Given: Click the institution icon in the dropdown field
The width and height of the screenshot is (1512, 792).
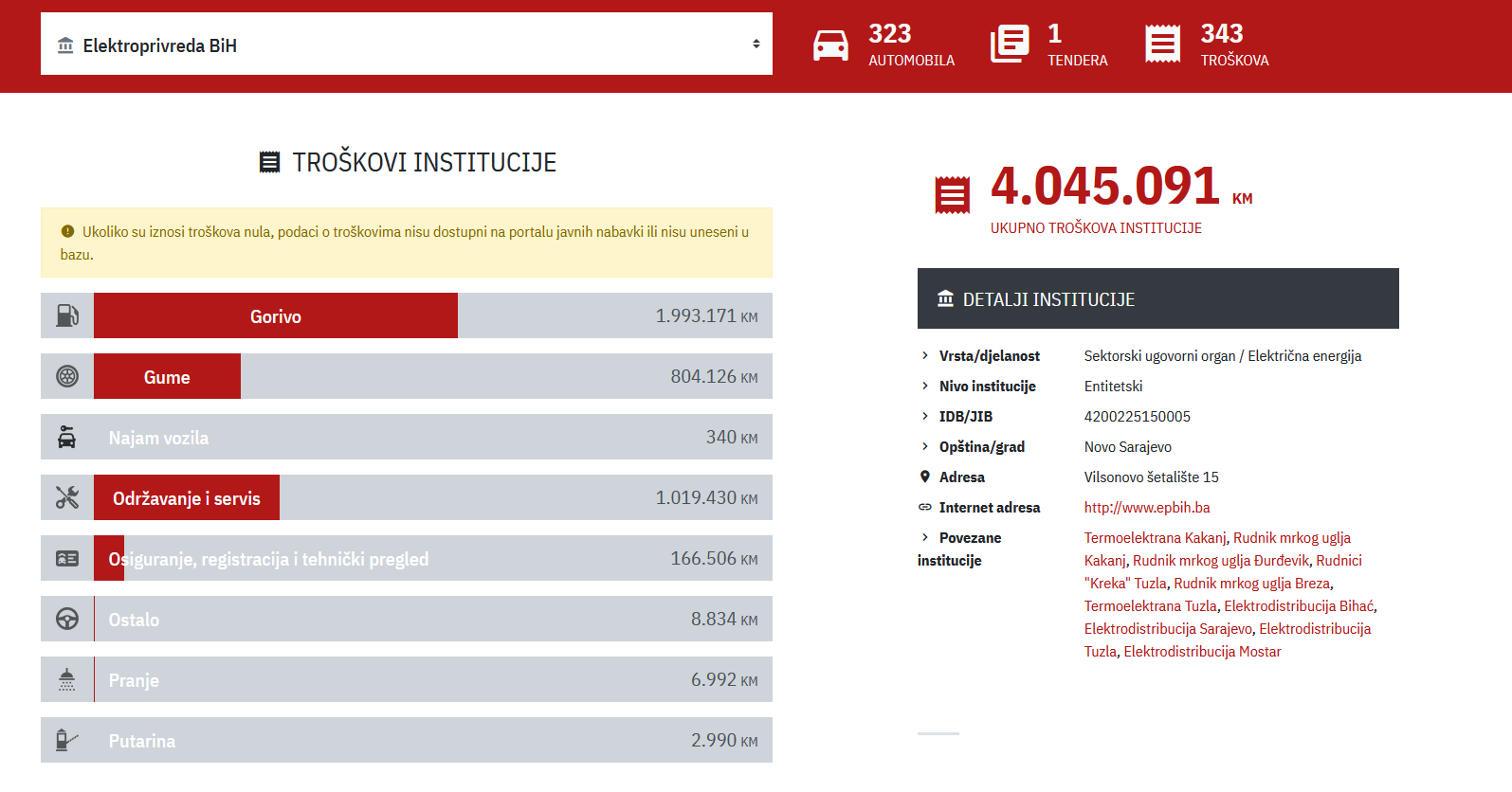Looking at the screenshot, I should coord(65,45).
